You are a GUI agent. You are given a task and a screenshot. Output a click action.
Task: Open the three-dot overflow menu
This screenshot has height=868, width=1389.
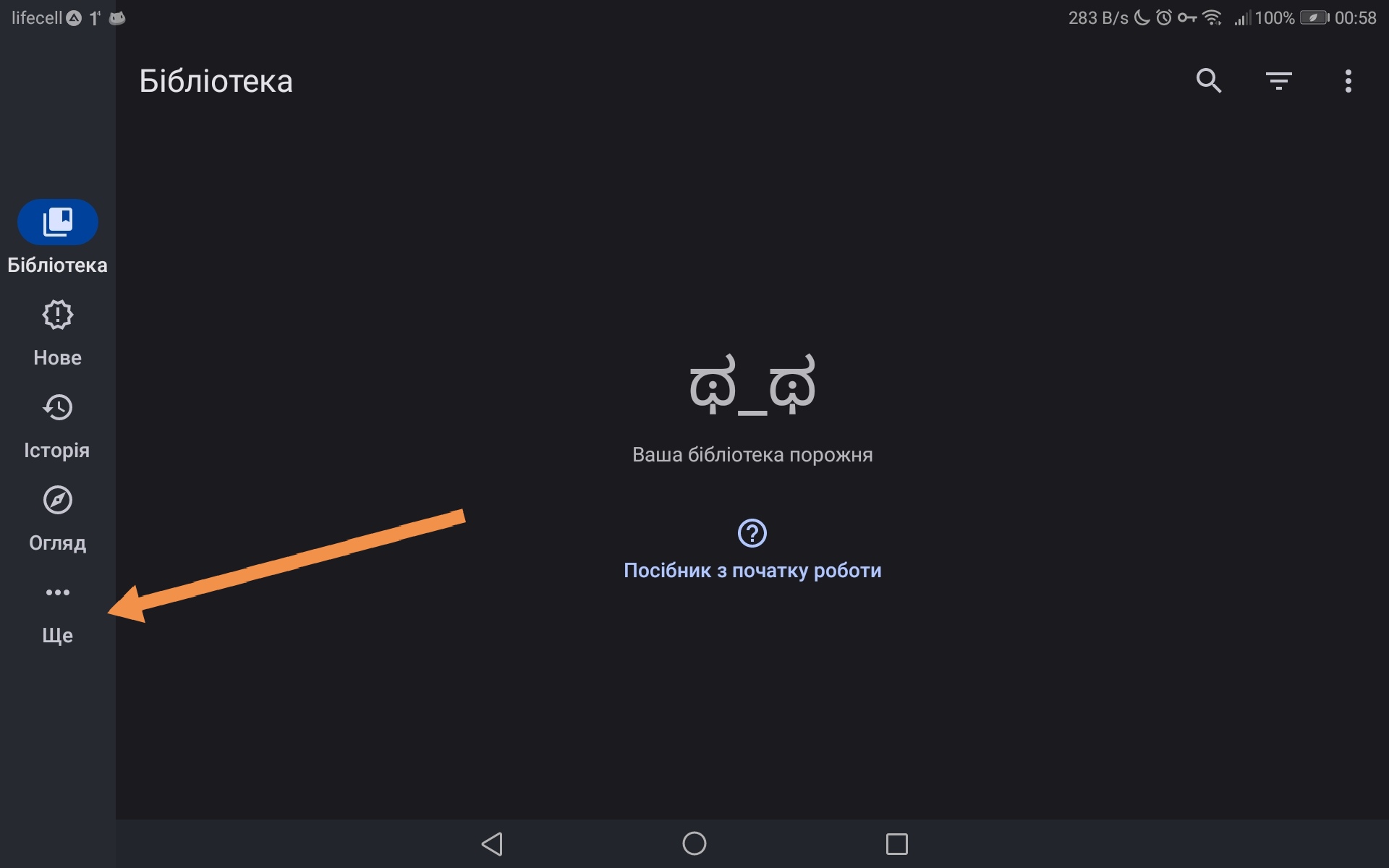click(x=1348, y=81)
